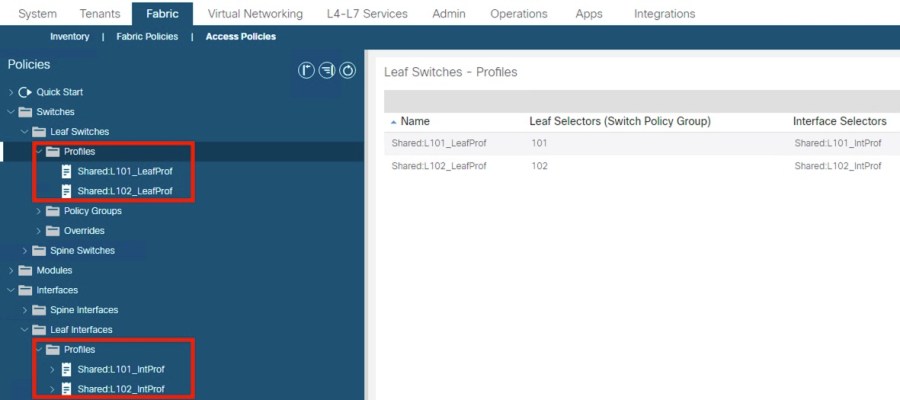900x400 pixels.
Task: Go to the Inventory submenu link
Action: (x=69, y=37)
